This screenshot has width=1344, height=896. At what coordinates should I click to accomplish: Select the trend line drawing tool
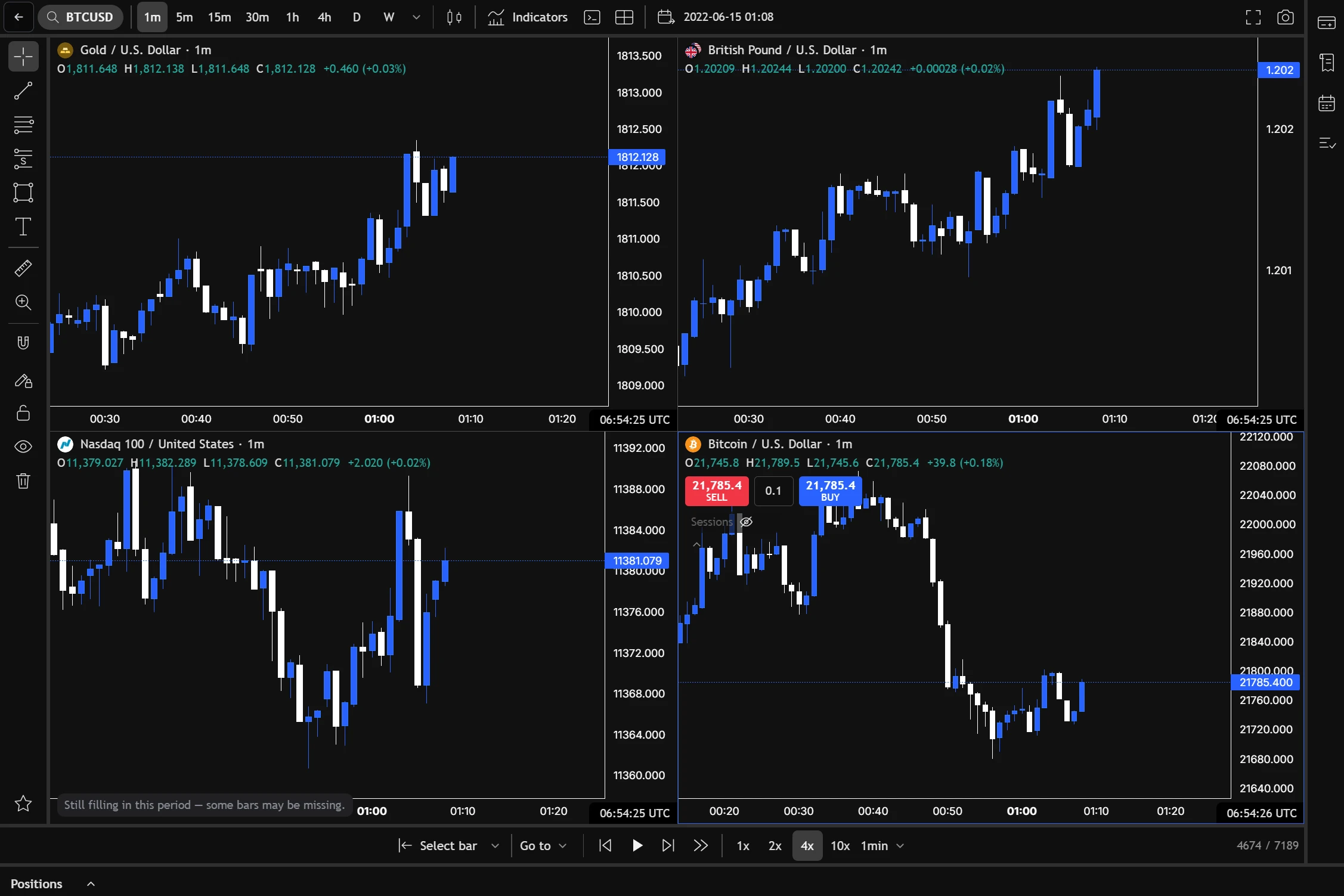coord(23,91)
